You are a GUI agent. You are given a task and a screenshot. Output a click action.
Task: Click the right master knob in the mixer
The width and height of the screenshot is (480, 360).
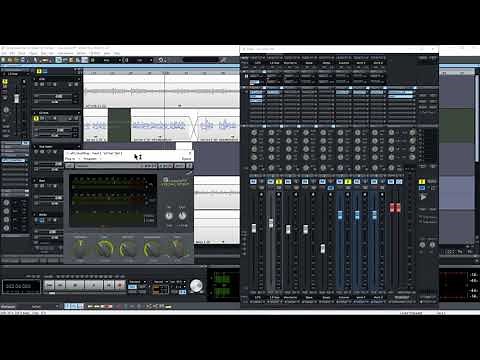click(432, 245)
